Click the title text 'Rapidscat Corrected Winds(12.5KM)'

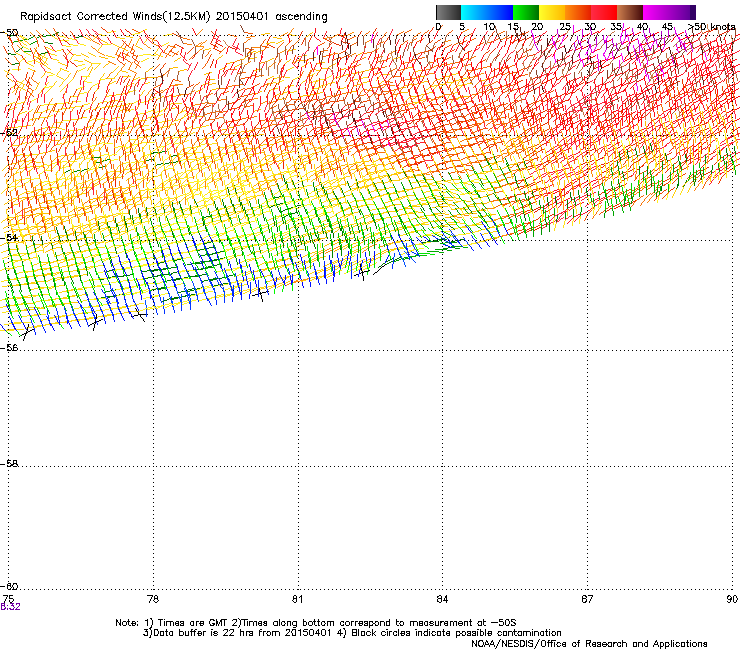115,17
